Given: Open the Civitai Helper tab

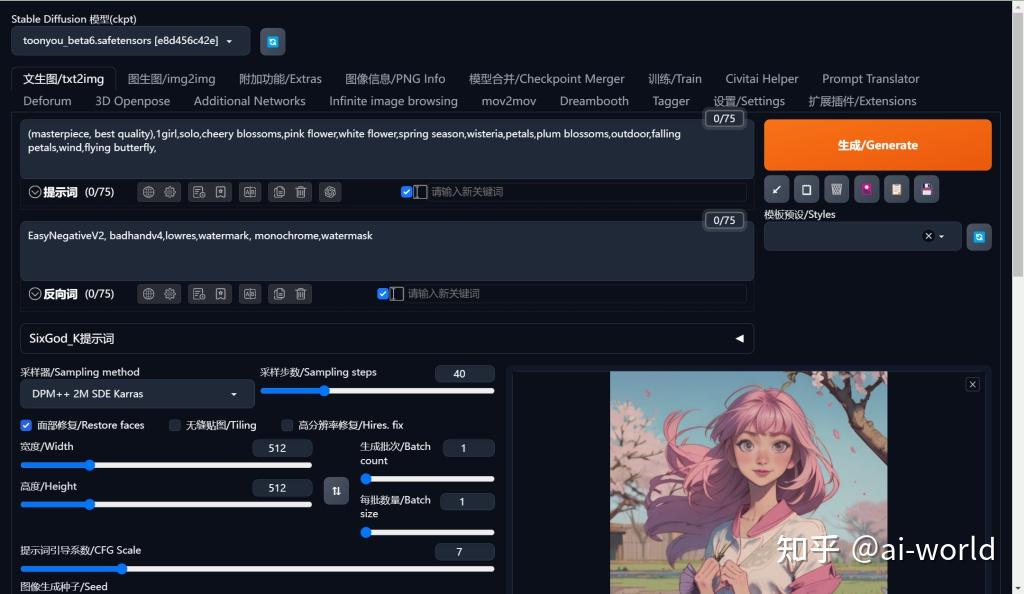Looking at the screenshot, I should (x=761, y=78).
